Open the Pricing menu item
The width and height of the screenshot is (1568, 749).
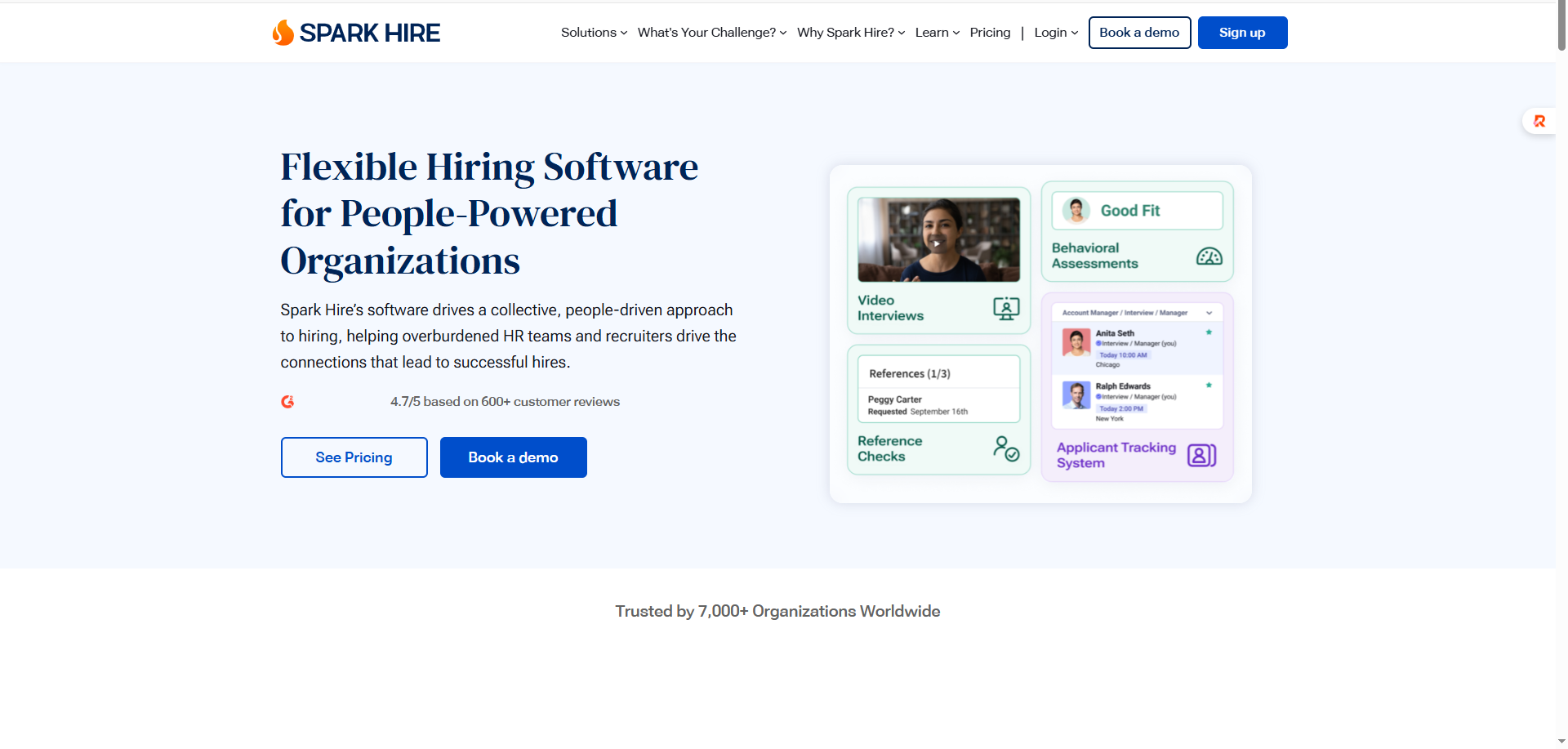(990, 33)
